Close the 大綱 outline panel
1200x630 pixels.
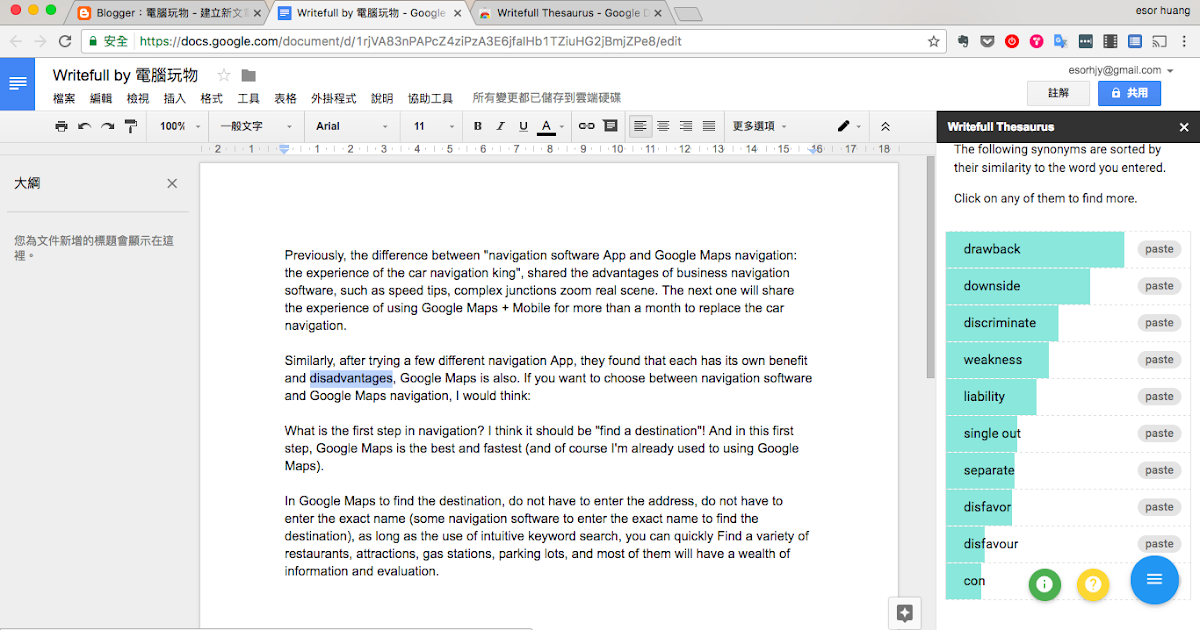[172, 184]
